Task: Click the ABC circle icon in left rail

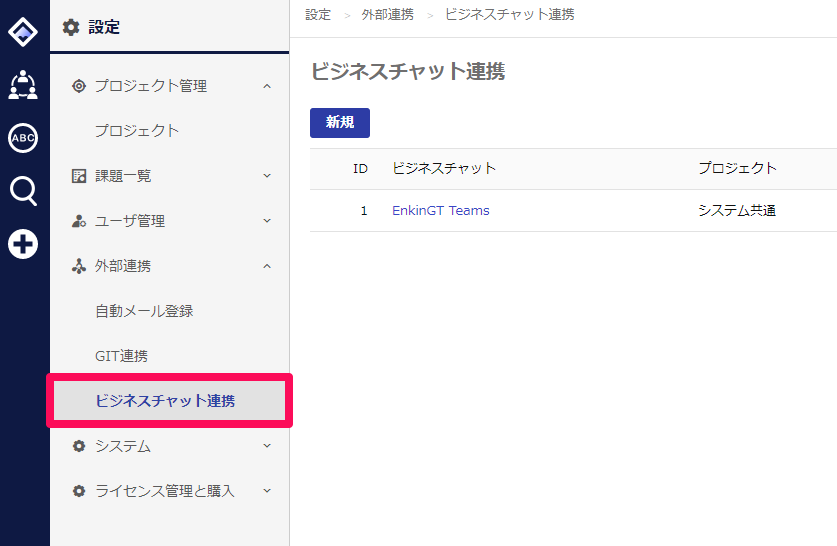Action: click(x=23, y=138)
